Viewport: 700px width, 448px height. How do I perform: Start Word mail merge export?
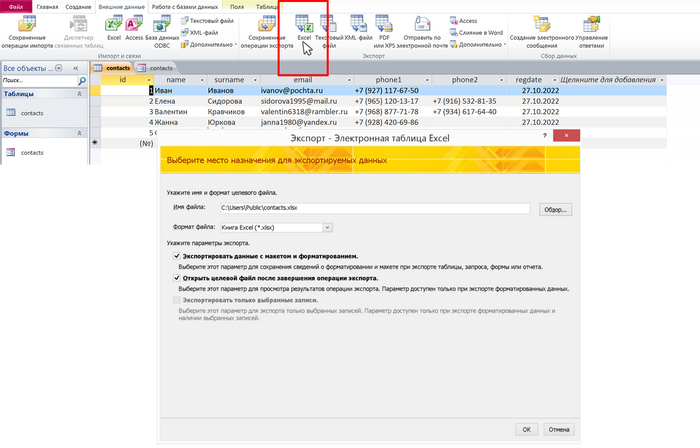pyautogui.click(x=476, y=33)
